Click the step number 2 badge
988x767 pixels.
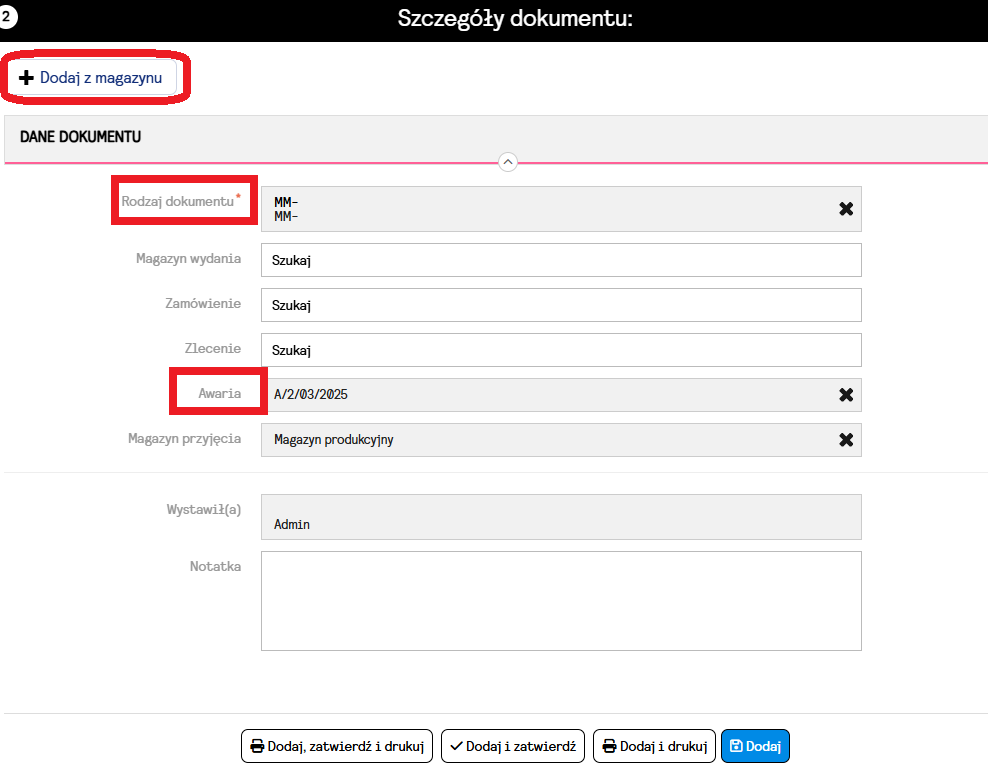[5, 17]
